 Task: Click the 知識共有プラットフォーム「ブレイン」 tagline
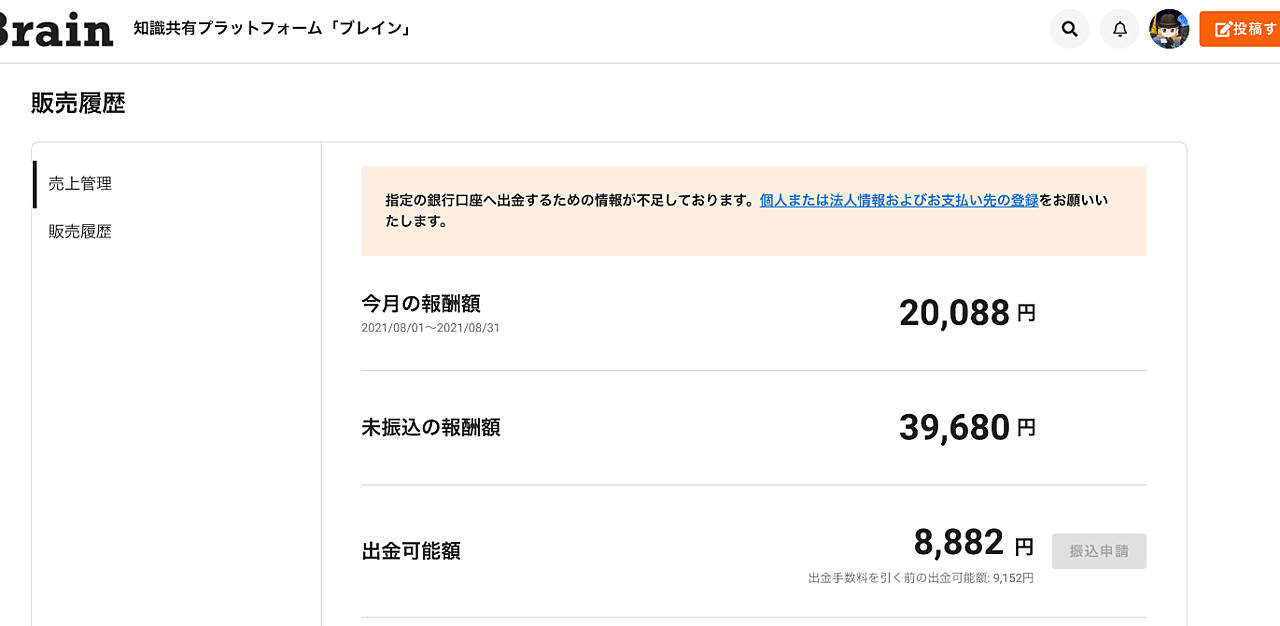click(273, 29)
